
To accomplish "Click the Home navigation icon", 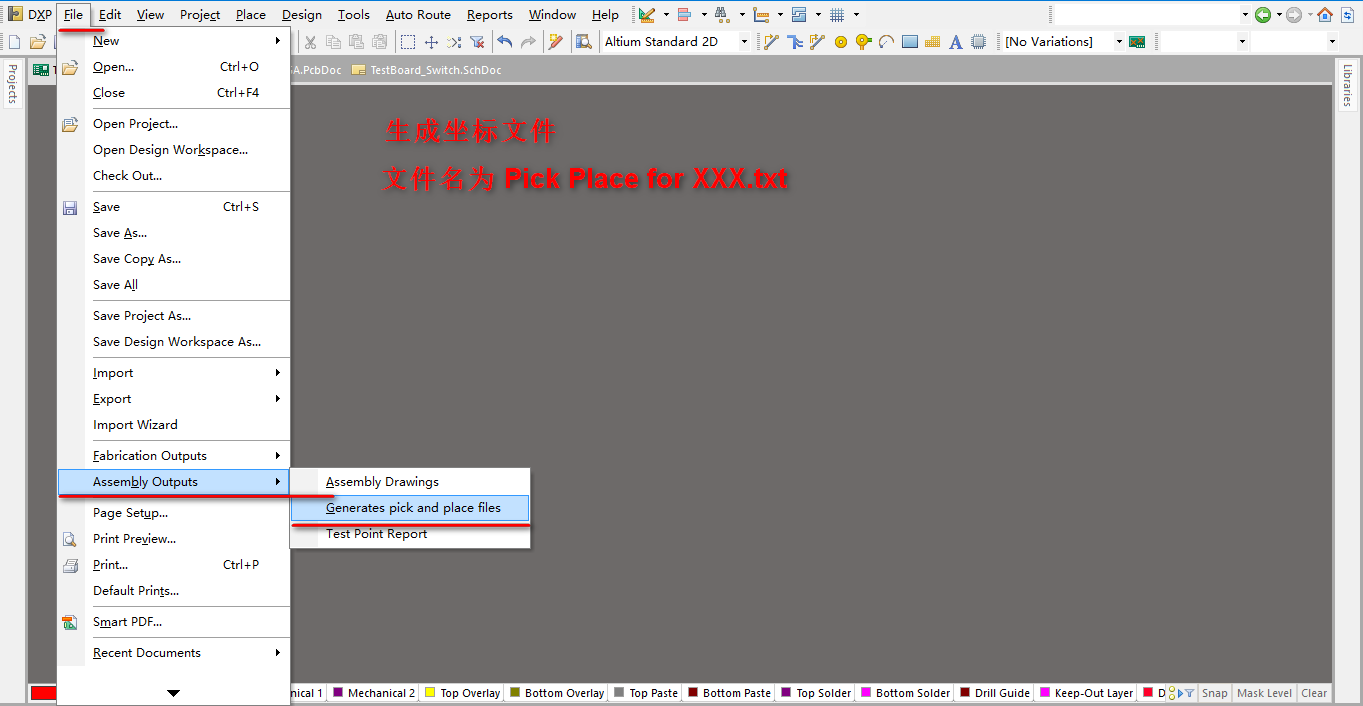I will point(1325,15).
